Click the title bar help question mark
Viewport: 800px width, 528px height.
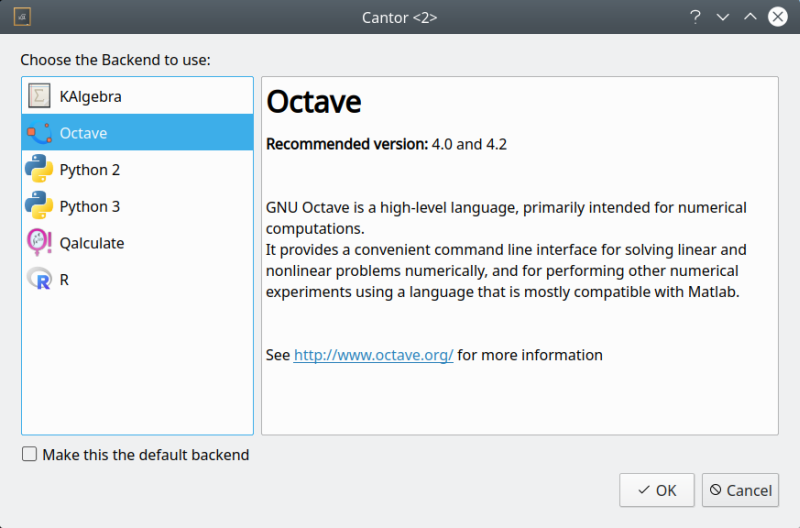coord(695,17)
